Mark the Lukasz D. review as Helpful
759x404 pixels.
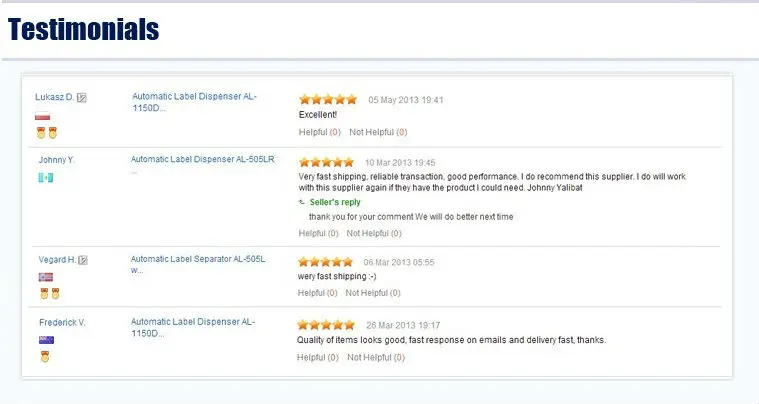pos(319,132)
